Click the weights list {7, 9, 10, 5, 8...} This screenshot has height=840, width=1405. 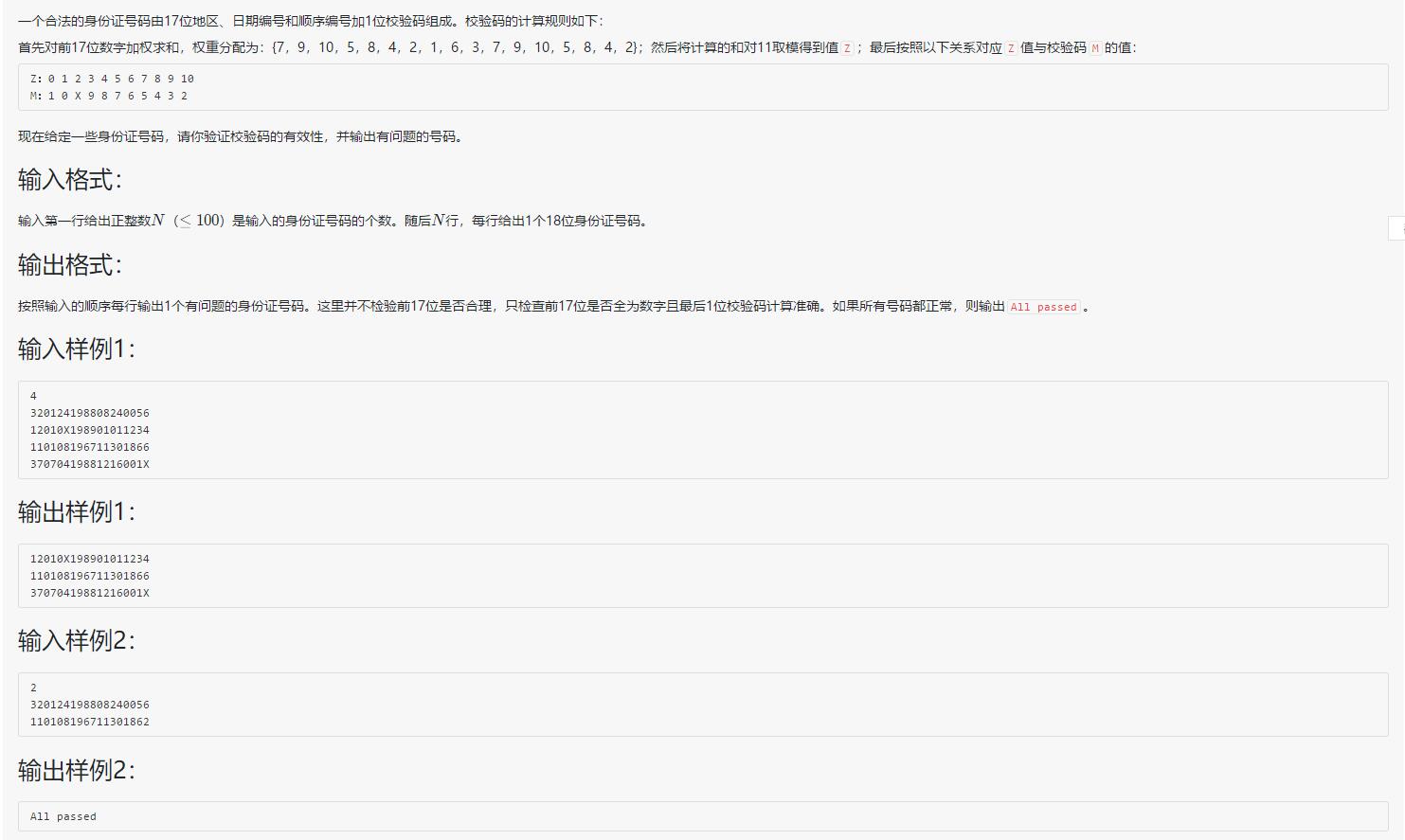point(457,47)
